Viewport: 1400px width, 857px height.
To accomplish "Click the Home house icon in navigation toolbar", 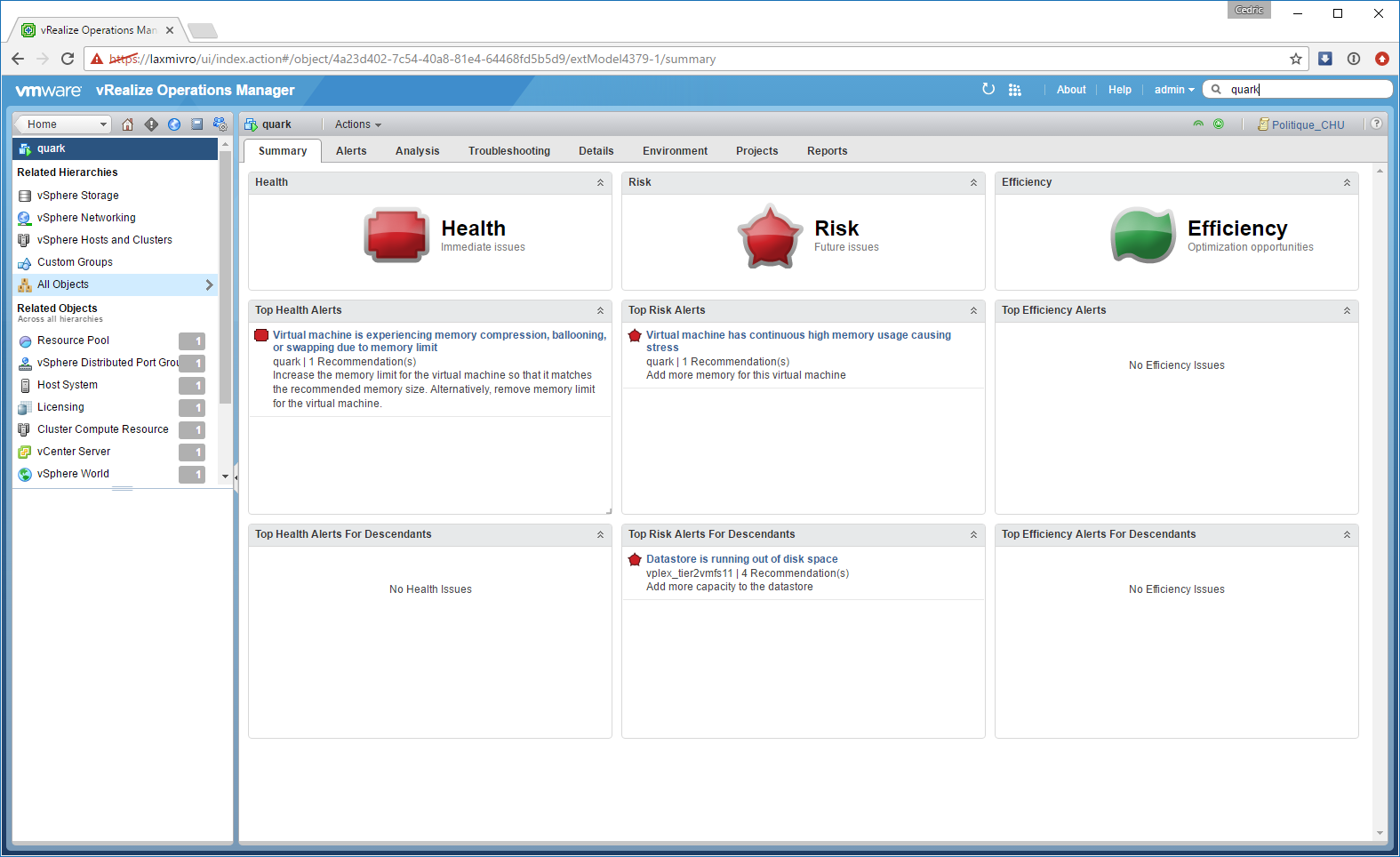I will point(128,124).
